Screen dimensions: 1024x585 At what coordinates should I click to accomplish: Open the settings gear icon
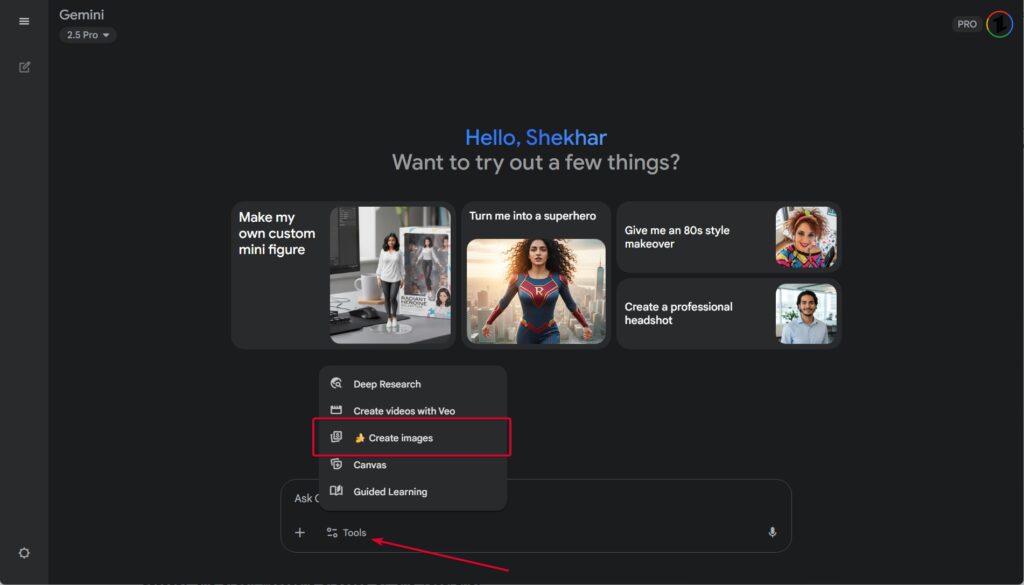[x=24, y=553]
